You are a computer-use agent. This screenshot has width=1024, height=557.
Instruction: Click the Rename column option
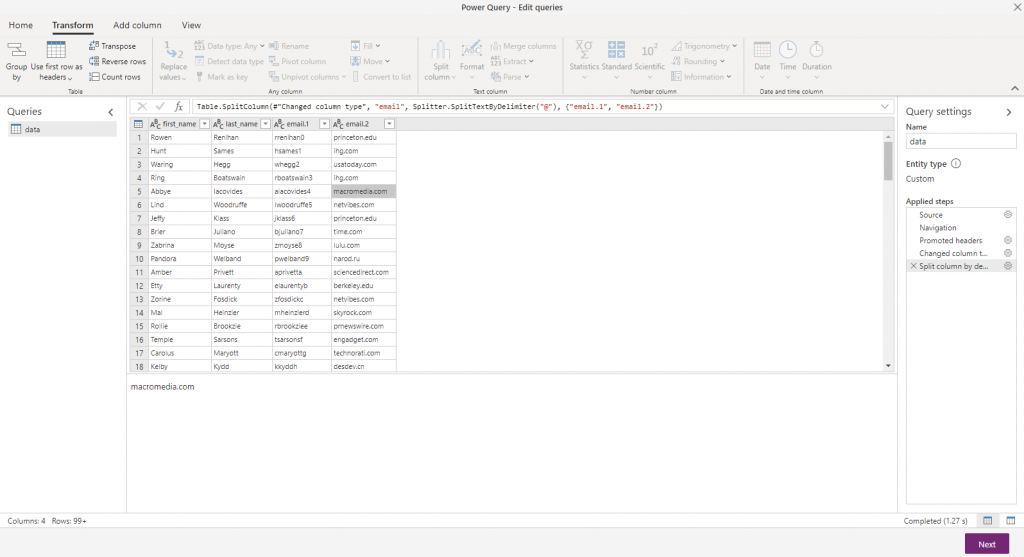(289, 46)
